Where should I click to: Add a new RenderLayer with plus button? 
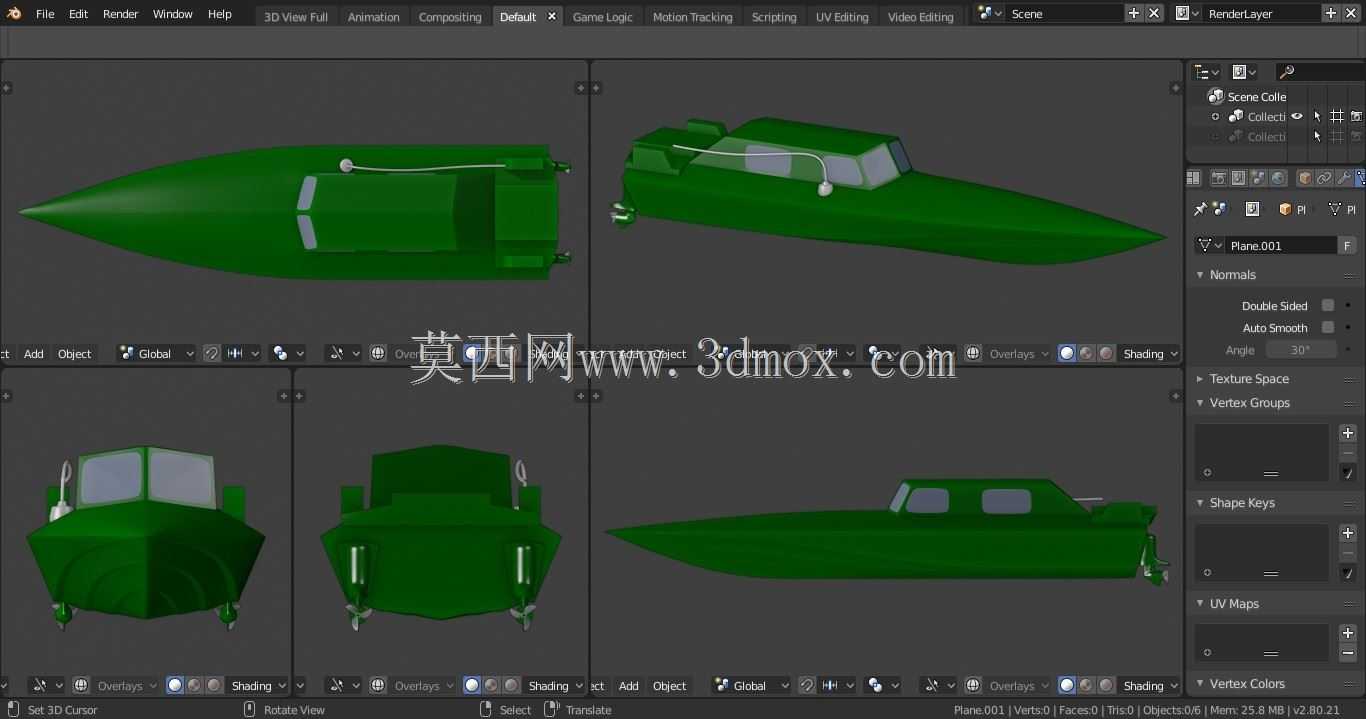tap(1330, 14)
